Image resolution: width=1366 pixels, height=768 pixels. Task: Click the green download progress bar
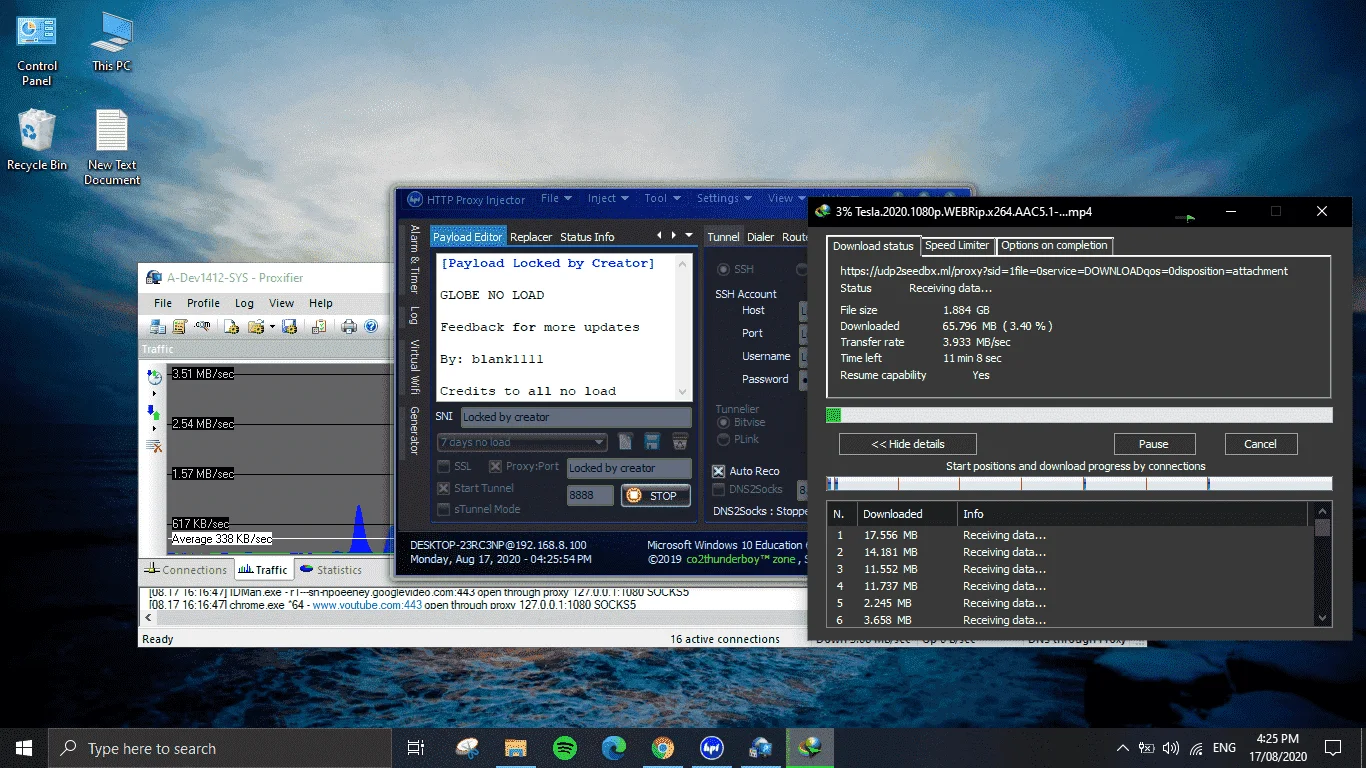pos(1079,415)
